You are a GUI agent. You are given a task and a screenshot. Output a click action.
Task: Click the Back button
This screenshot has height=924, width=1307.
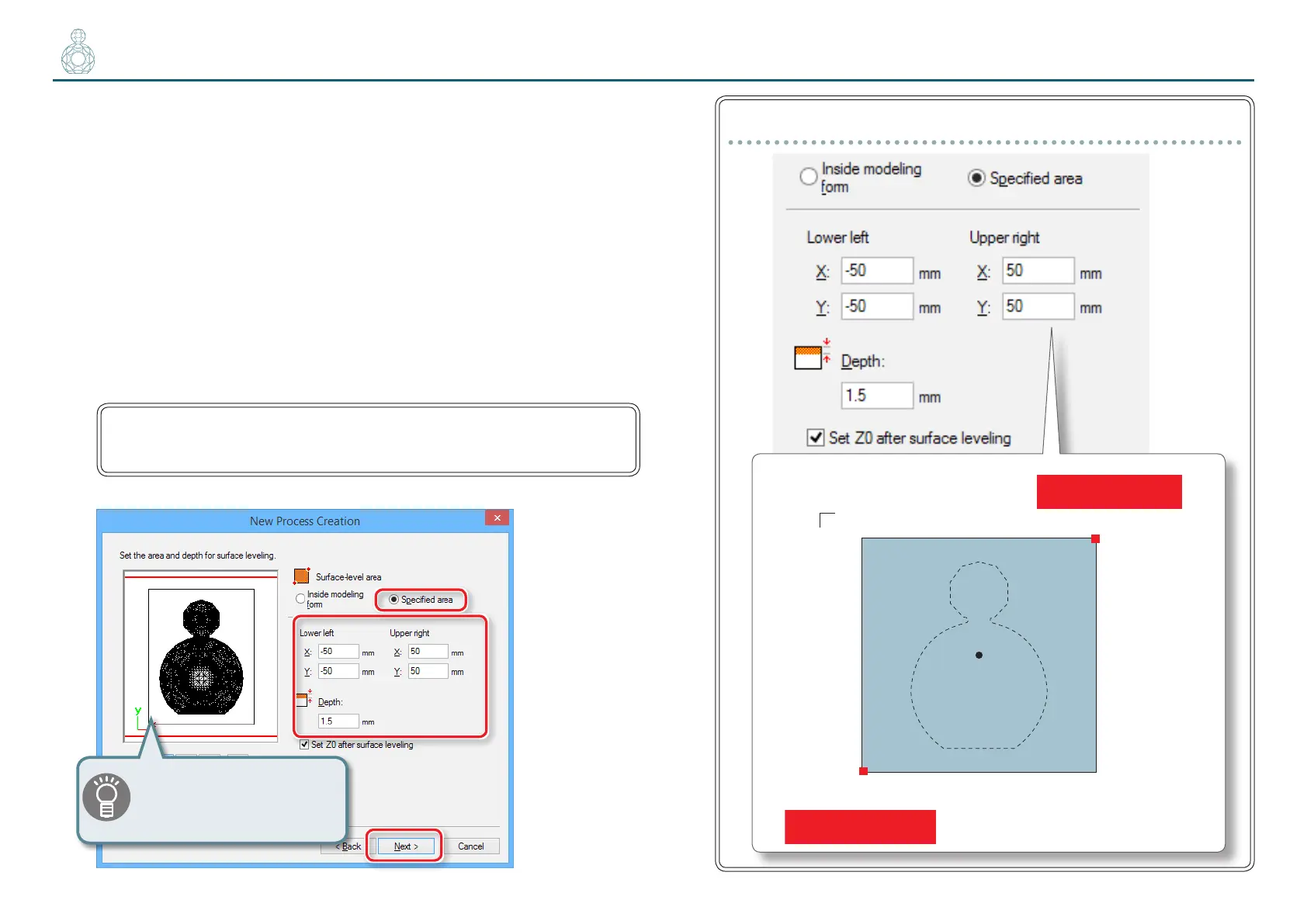348,846
